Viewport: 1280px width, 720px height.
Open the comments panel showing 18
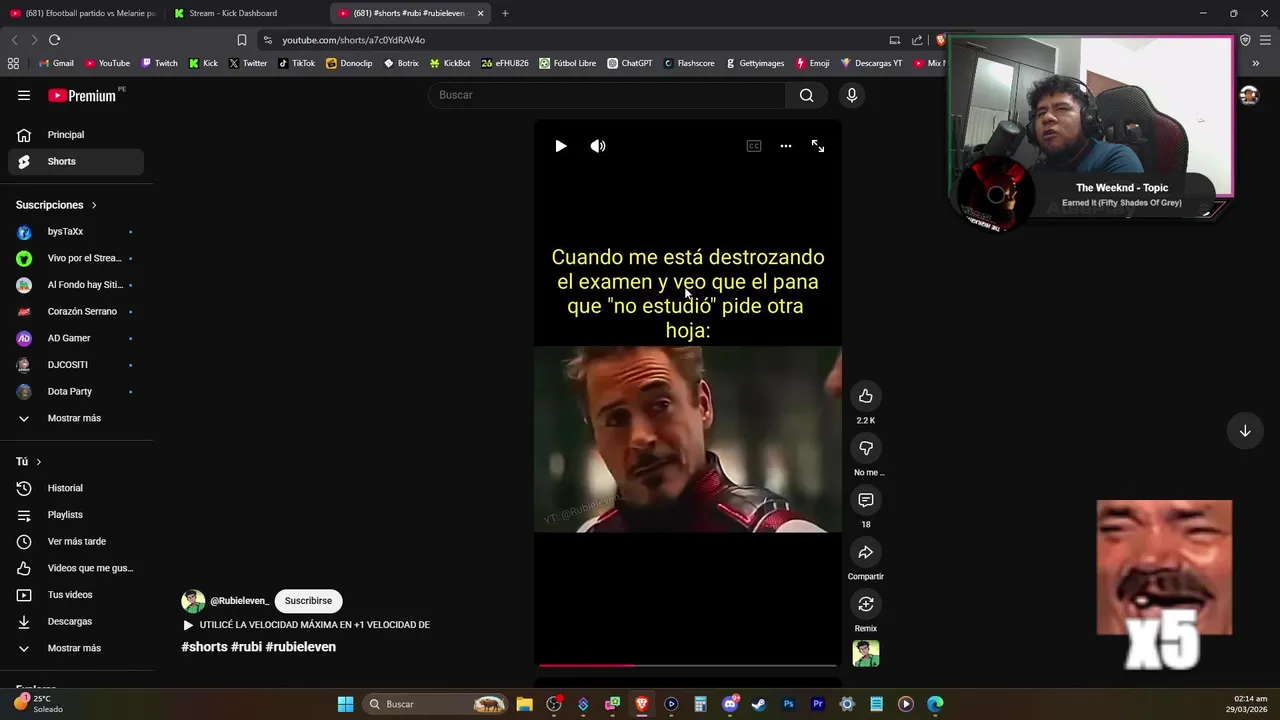pyautogui.click(x=866, y=500)
